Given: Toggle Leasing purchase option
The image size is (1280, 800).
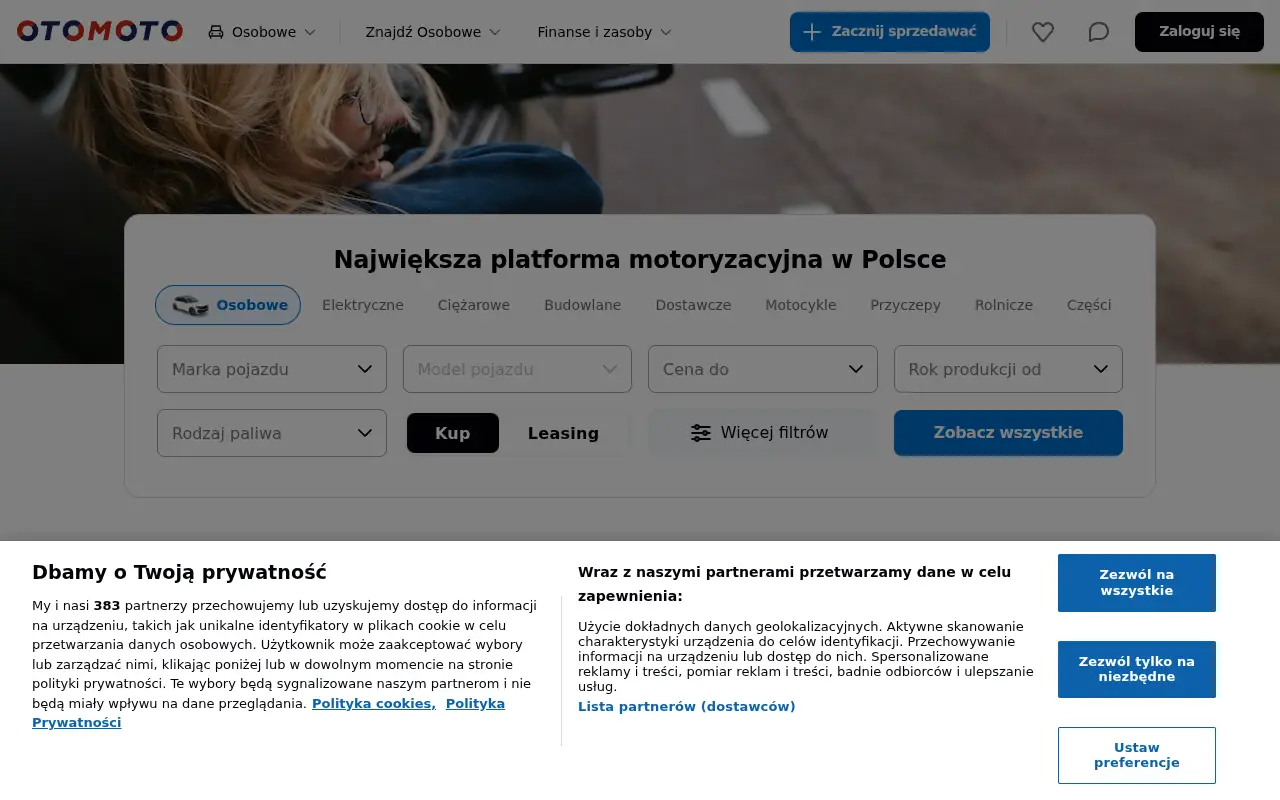Looking at the screenshot, I should (563, 433).
